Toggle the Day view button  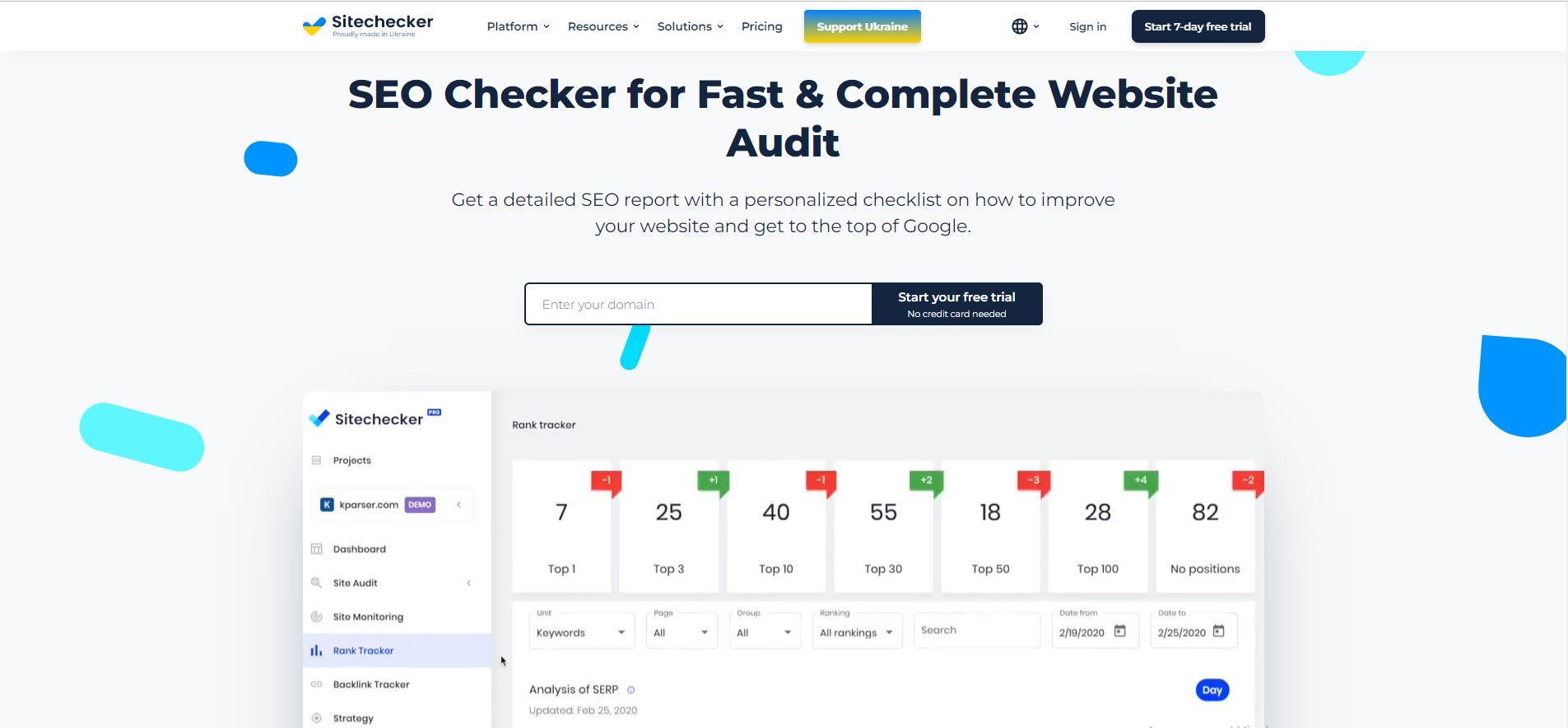pos(1212,690)
